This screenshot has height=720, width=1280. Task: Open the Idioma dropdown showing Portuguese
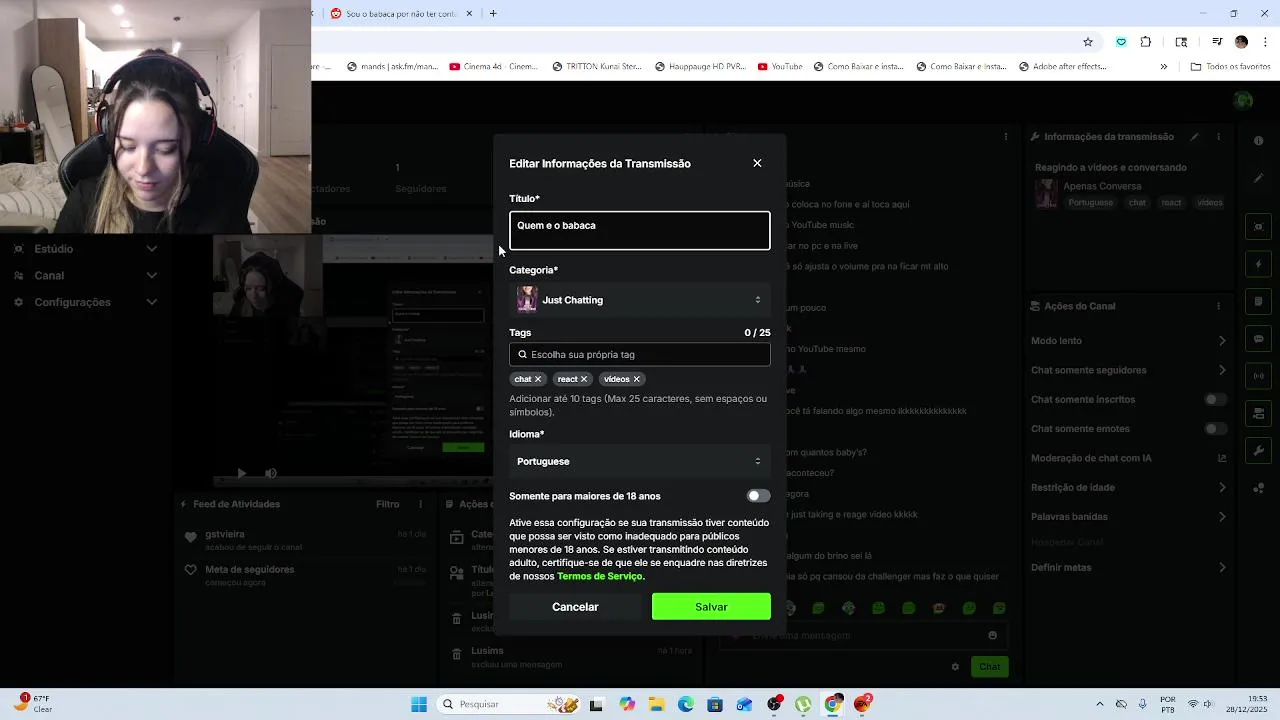[640, 461]
